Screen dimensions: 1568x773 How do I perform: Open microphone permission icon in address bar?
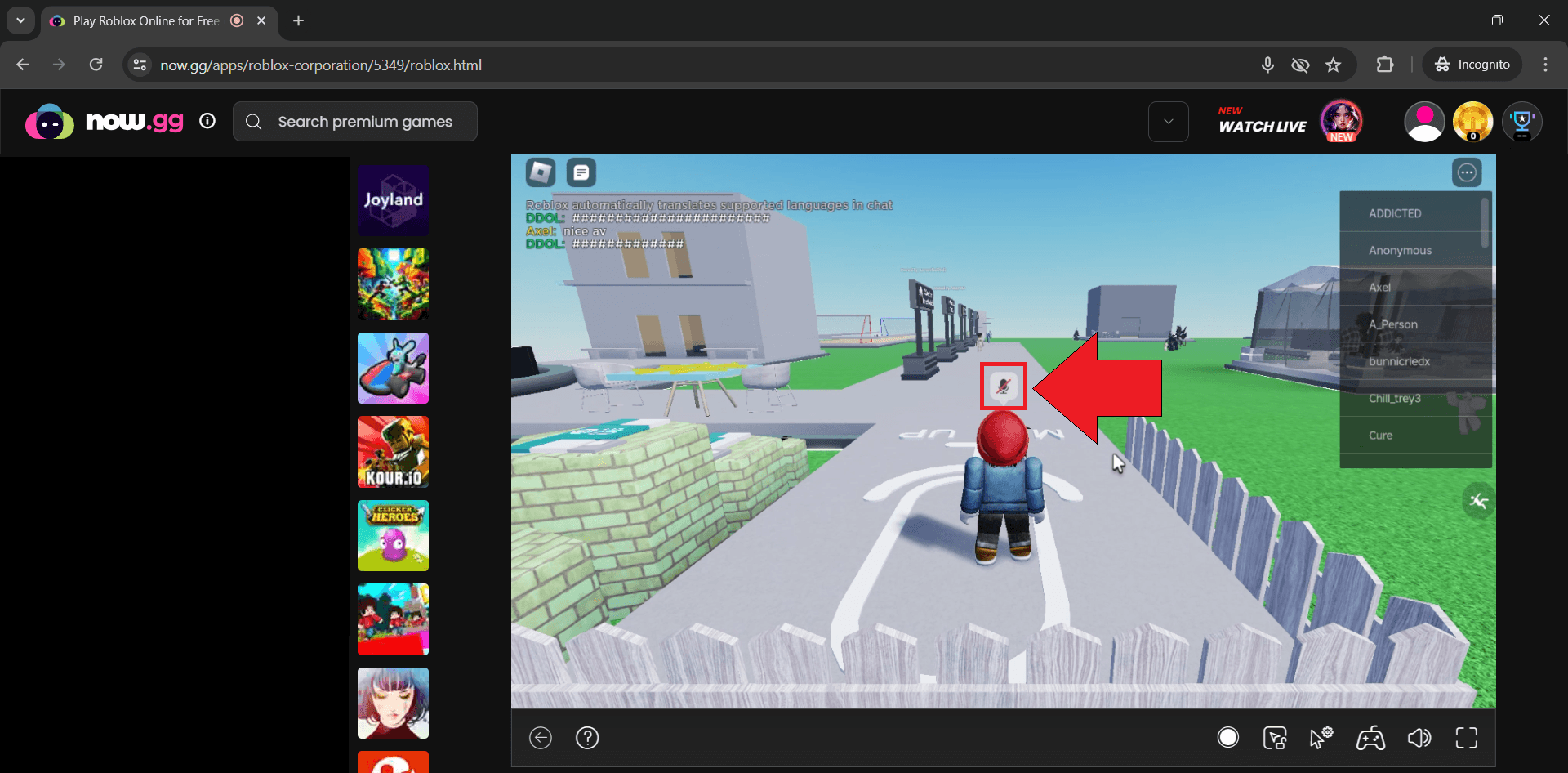(x=1267, y=65)
